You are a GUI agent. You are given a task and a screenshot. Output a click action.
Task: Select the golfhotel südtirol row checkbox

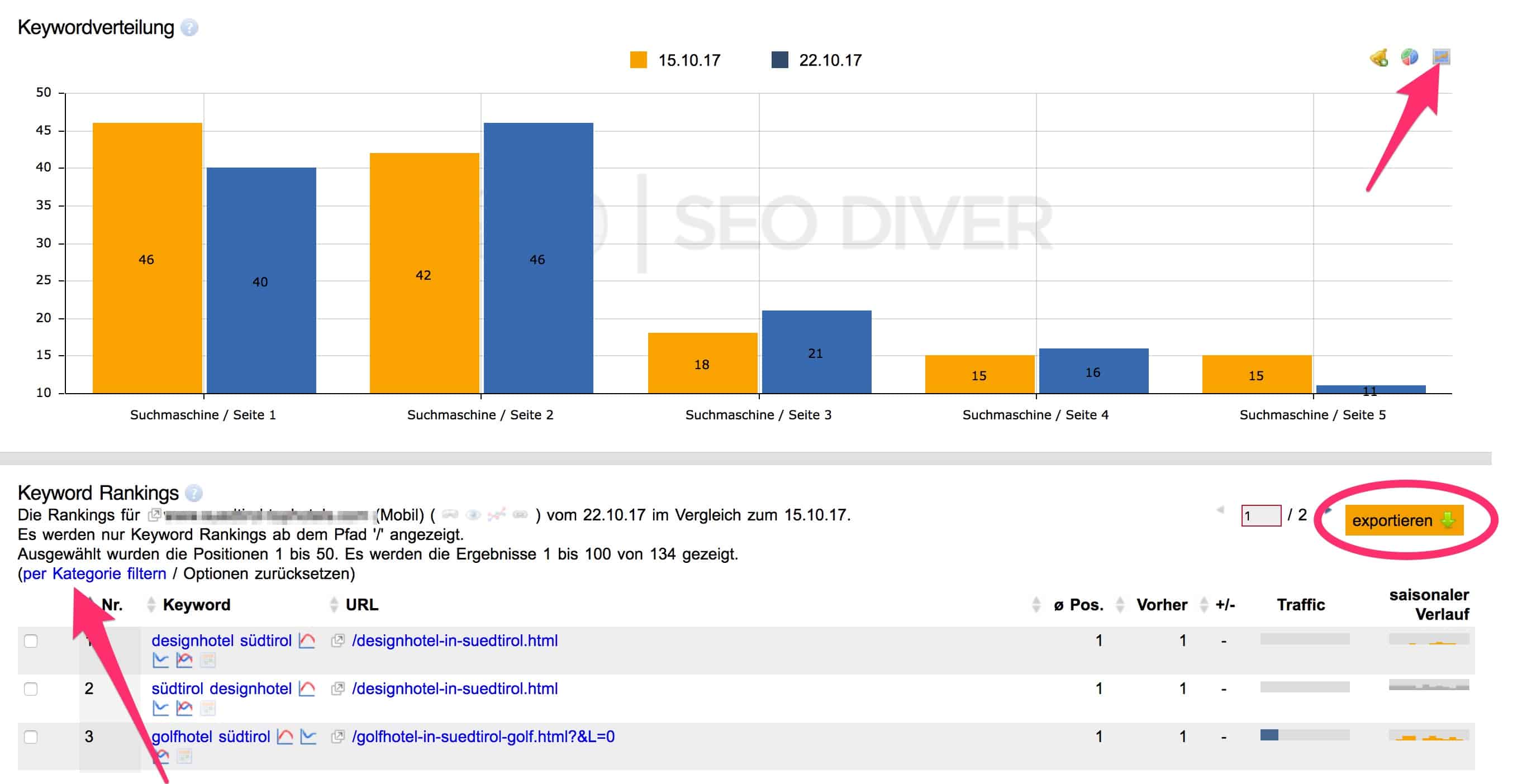31,737
